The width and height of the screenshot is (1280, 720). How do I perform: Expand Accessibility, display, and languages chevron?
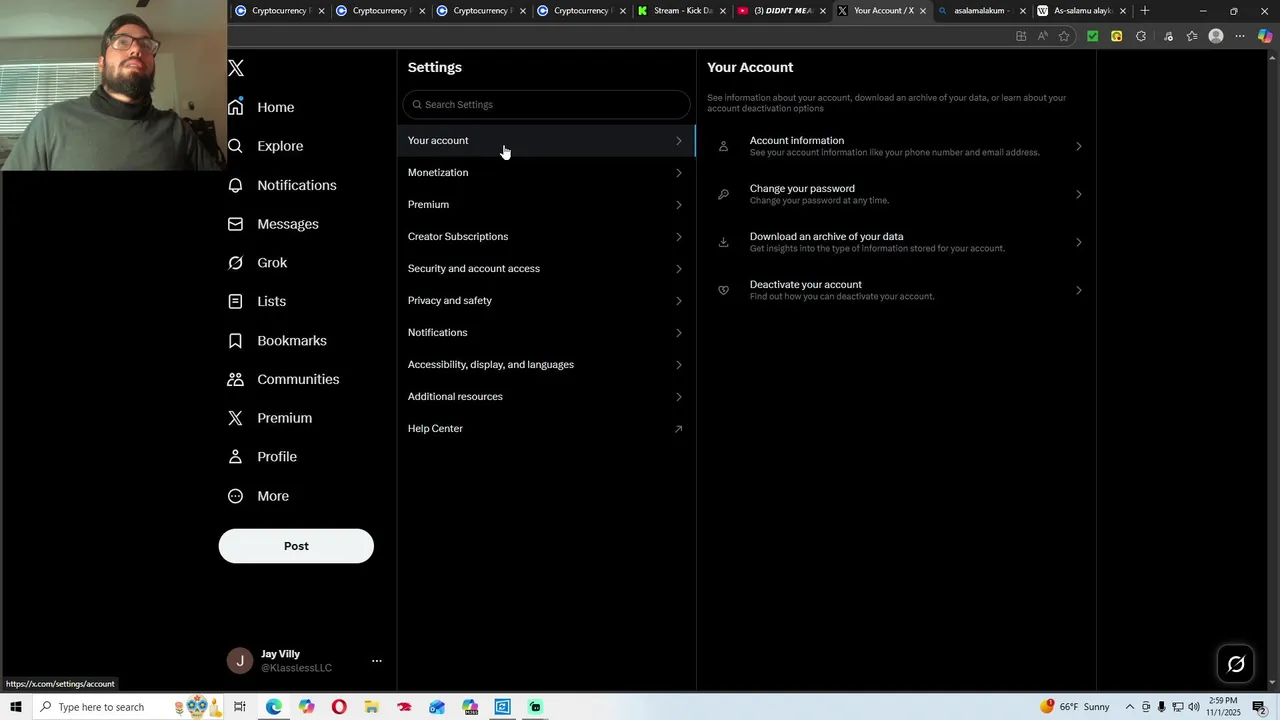[x=678, y=365]
